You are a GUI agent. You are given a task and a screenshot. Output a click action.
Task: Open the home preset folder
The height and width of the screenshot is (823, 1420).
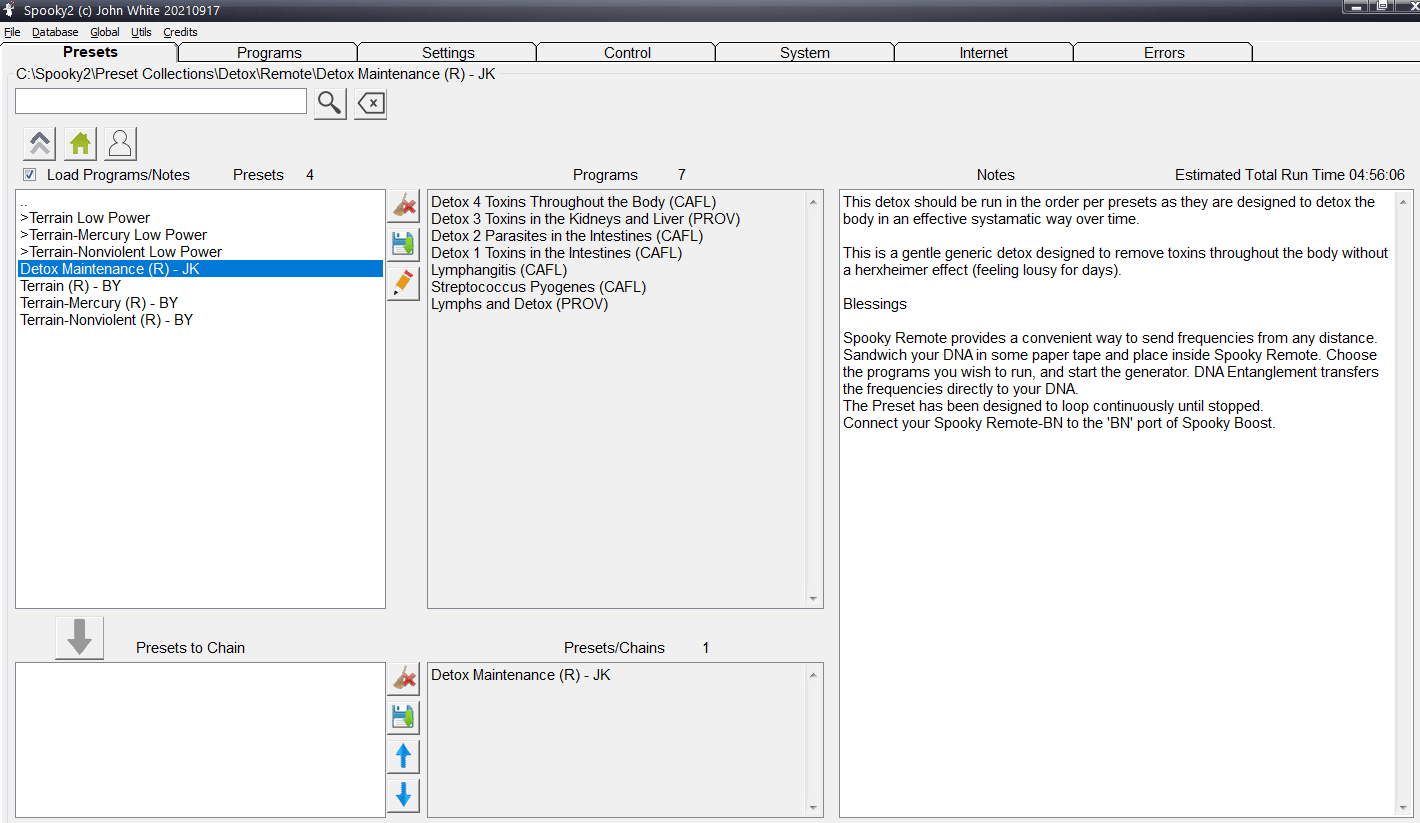80,144
